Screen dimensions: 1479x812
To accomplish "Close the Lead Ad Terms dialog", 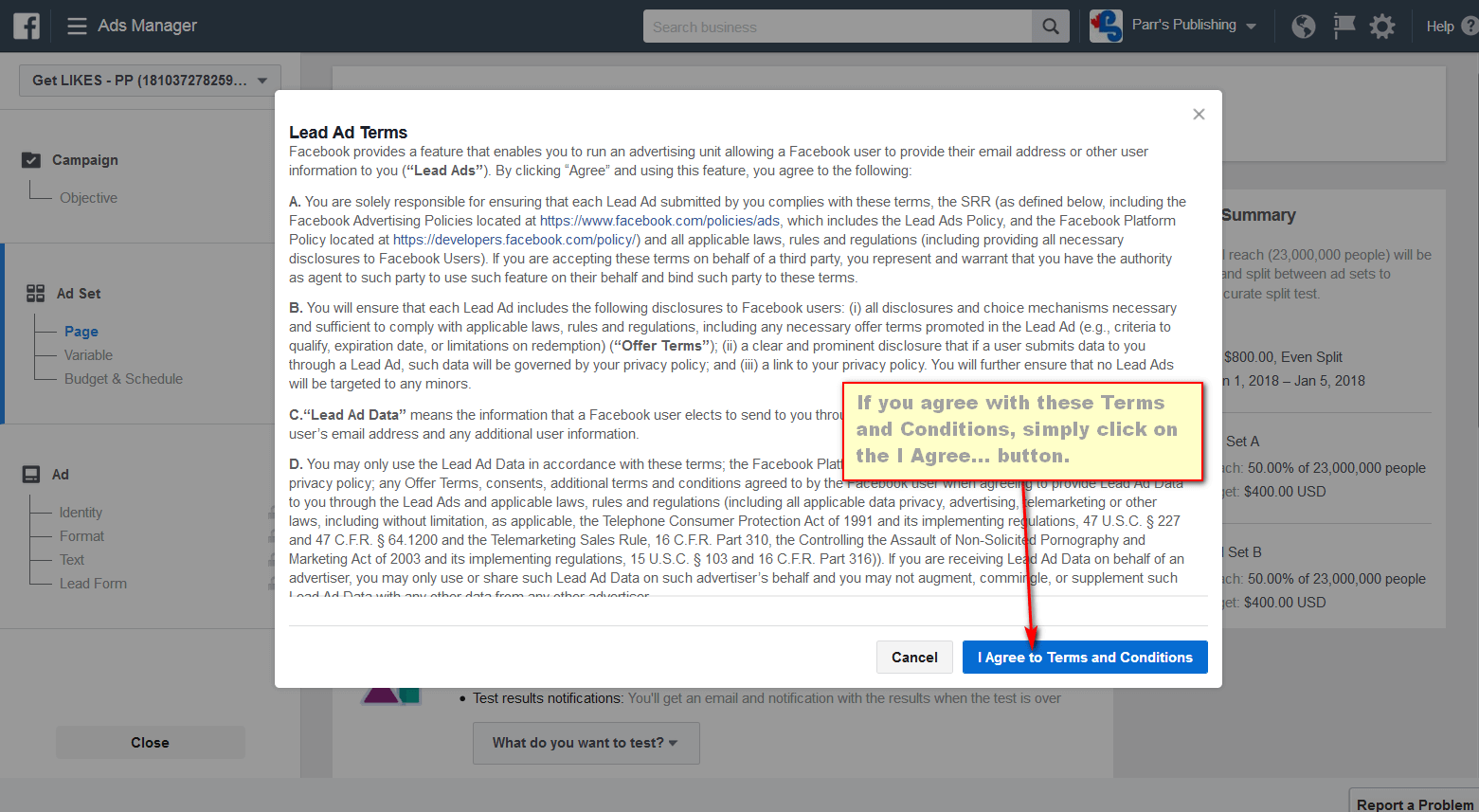I will (1199, 114).
